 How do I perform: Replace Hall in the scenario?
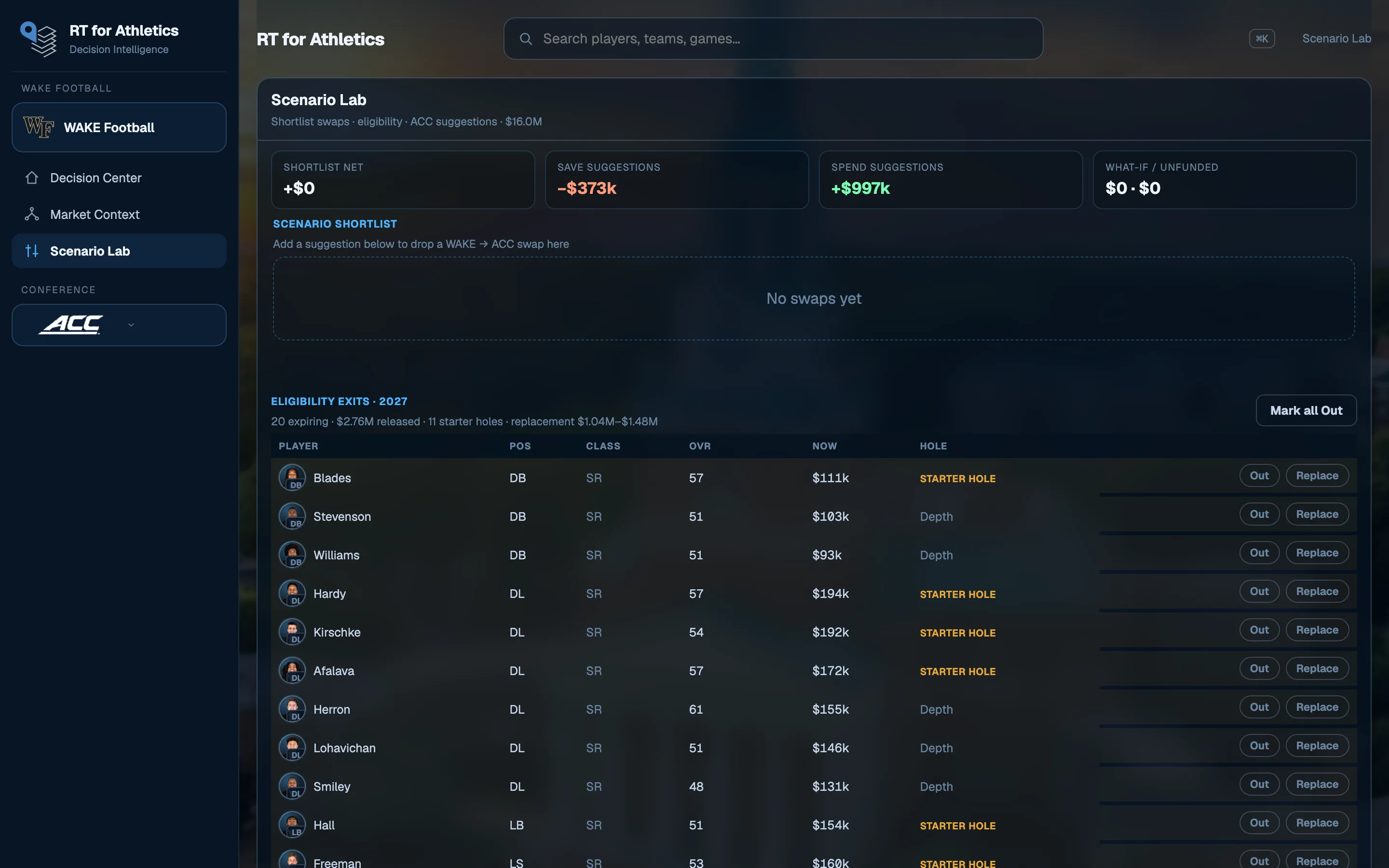tap(1317, 823)
